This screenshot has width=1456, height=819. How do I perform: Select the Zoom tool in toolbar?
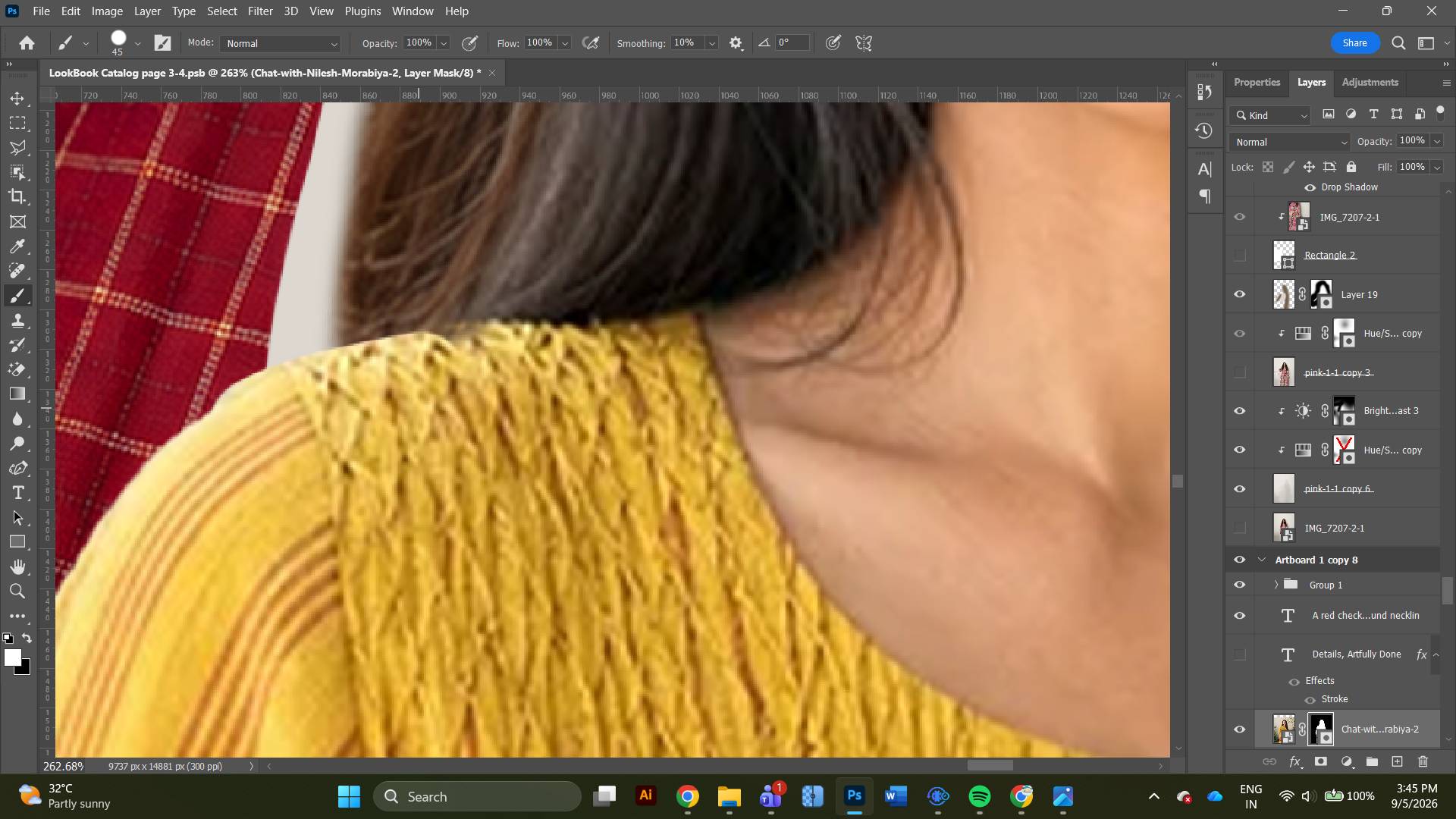click(x=17, y=591)
